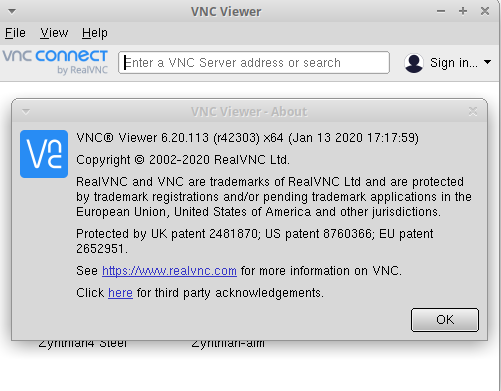Open the File menu

coord(15,33)
